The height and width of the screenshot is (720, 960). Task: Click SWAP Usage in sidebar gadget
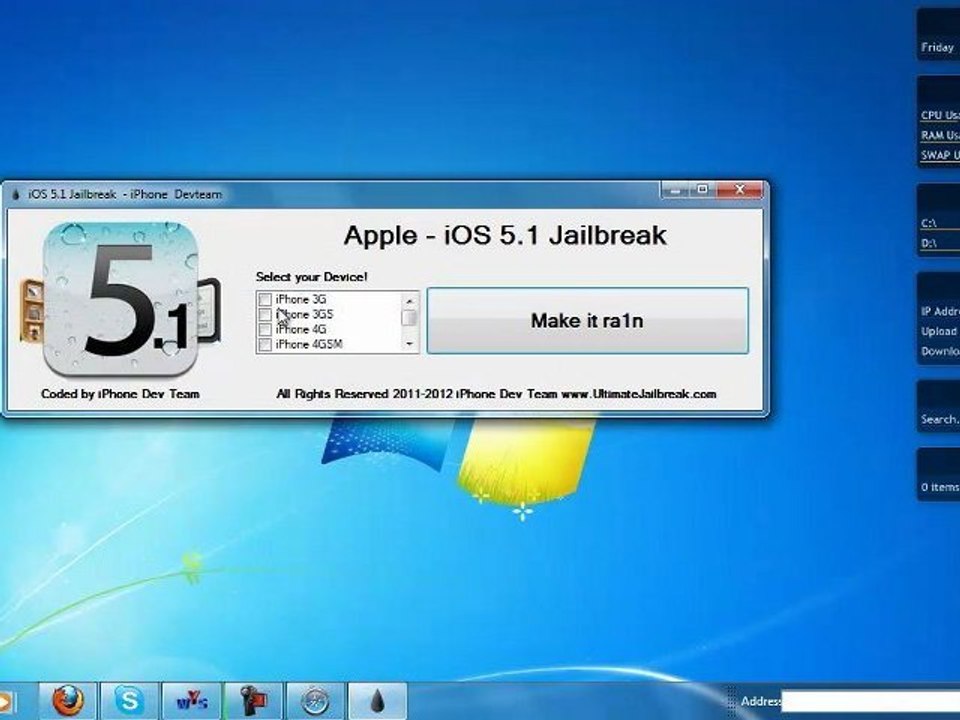[x=940, y=156]
